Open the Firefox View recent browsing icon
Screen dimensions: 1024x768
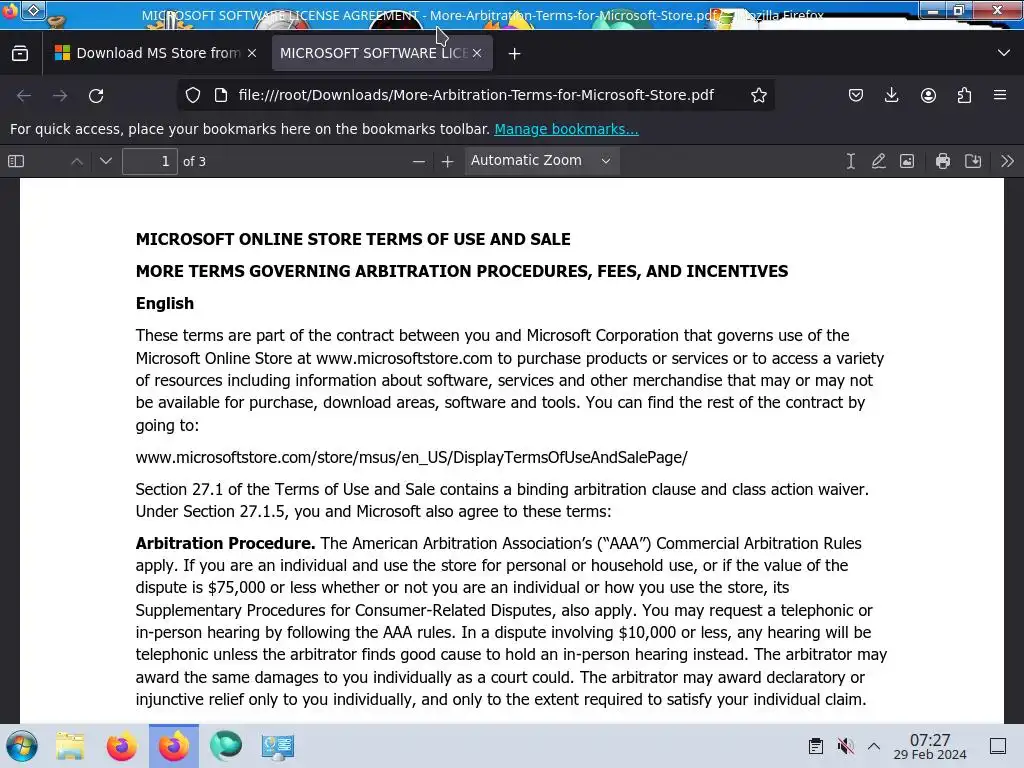pos(20,54)
